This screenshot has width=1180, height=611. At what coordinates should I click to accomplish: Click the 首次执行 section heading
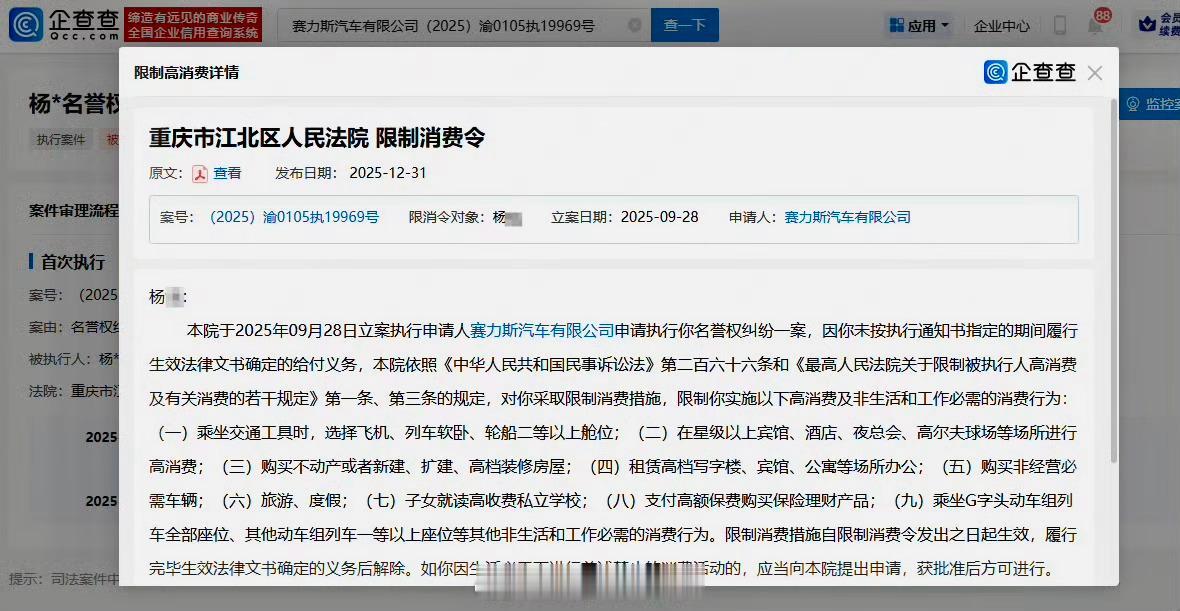tap(72, 262)
